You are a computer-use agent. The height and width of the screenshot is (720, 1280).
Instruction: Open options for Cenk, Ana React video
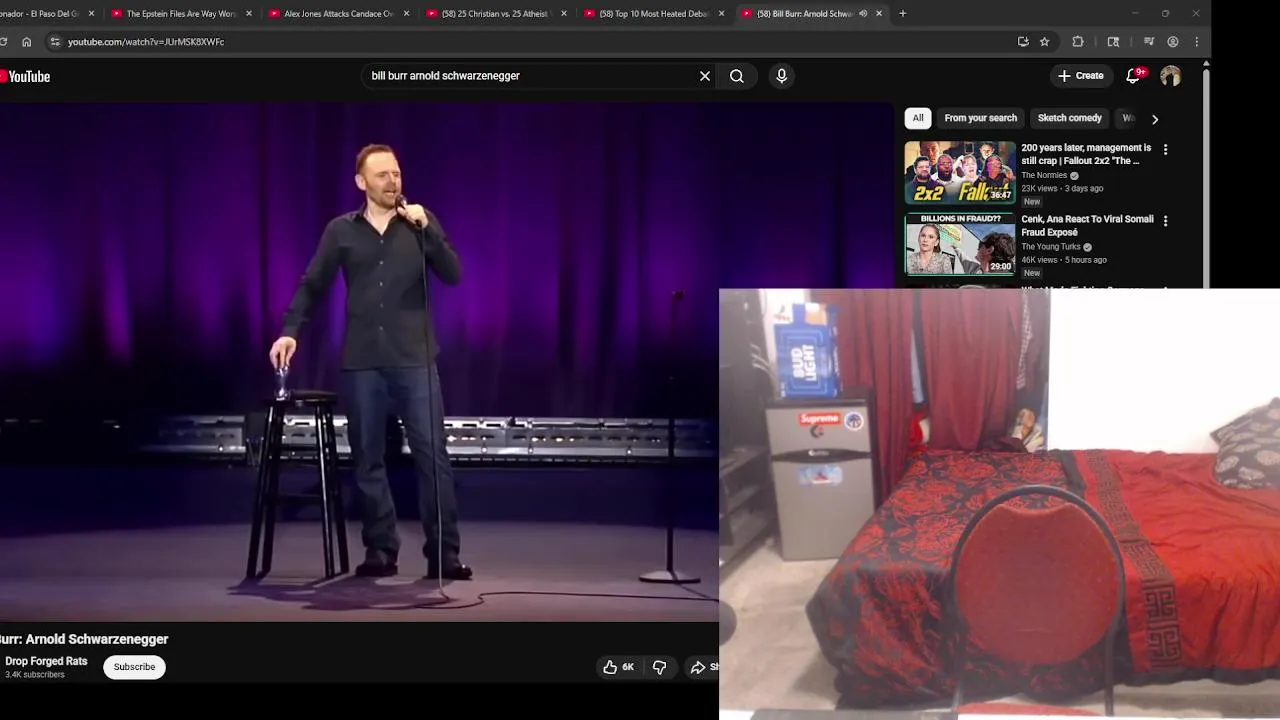[1165, 220]
